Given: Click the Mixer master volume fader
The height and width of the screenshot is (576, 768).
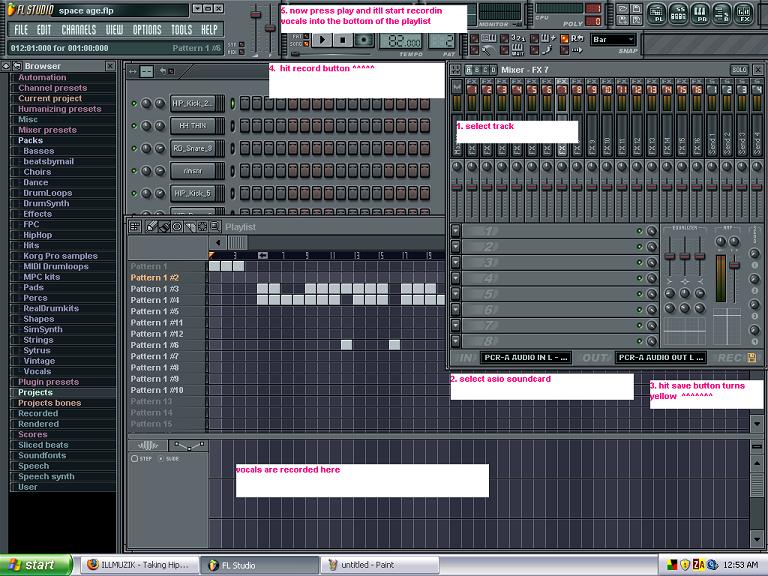Looking at the screenshot, I should [x=457, y=187].
